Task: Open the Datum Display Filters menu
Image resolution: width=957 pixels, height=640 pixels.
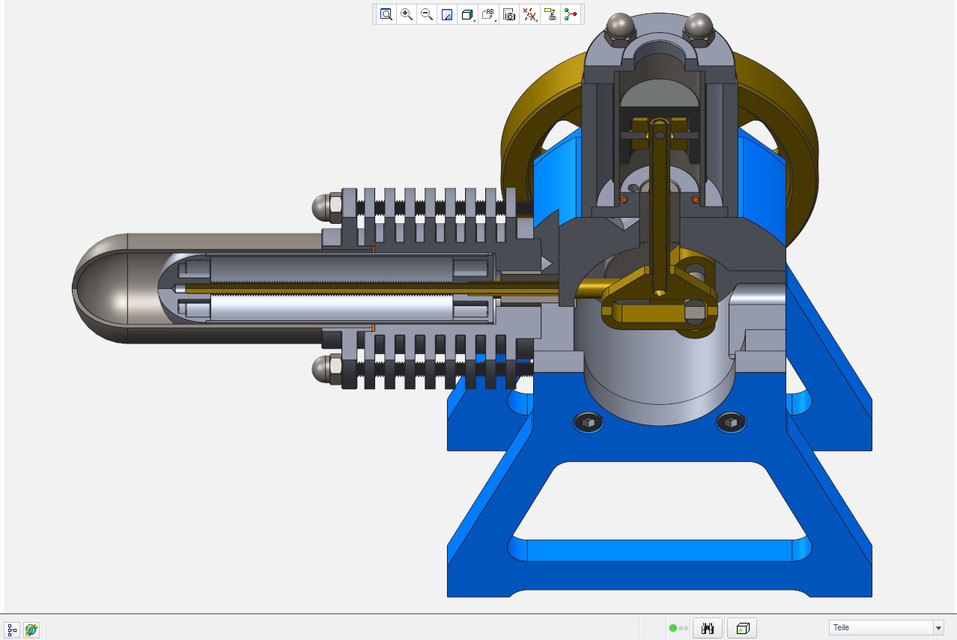Action: [530, 14]
